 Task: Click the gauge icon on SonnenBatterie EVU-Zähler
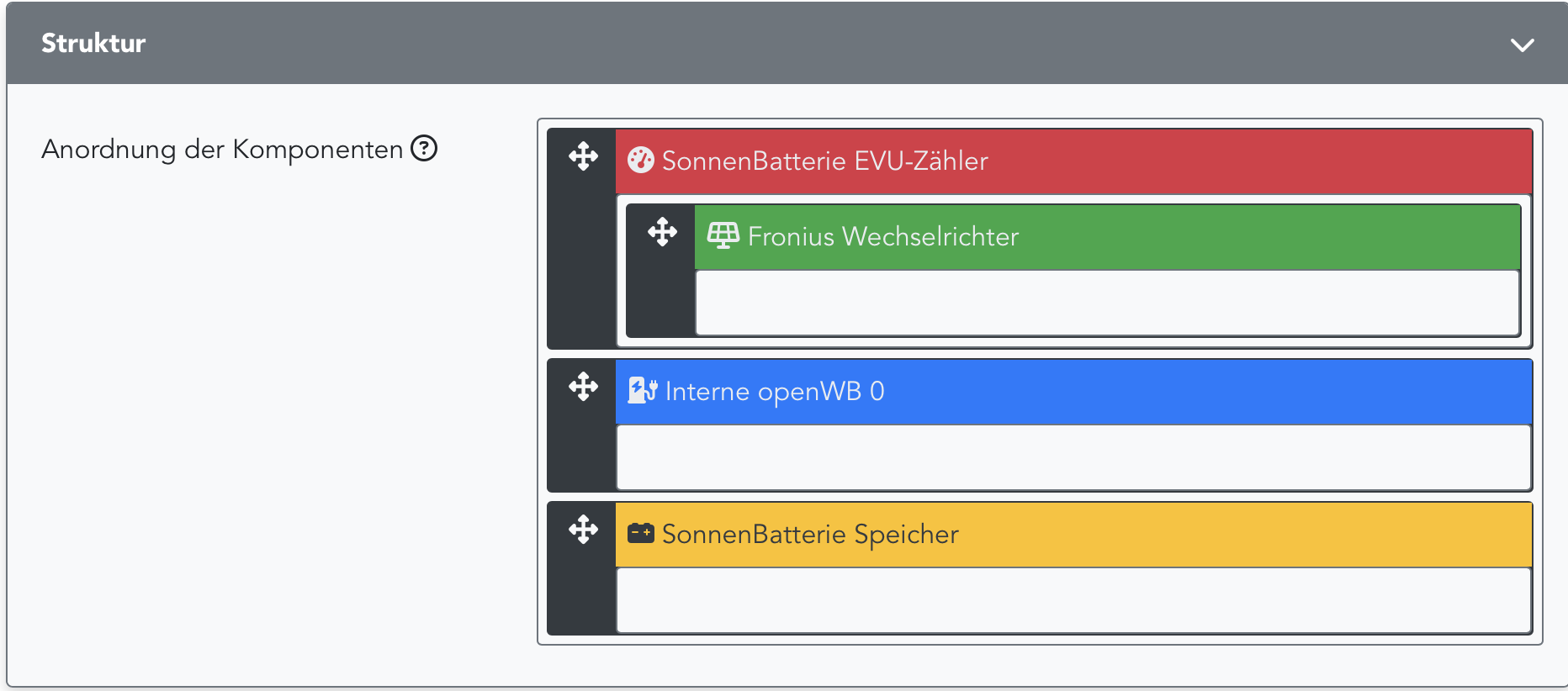[x=642, y=161]
